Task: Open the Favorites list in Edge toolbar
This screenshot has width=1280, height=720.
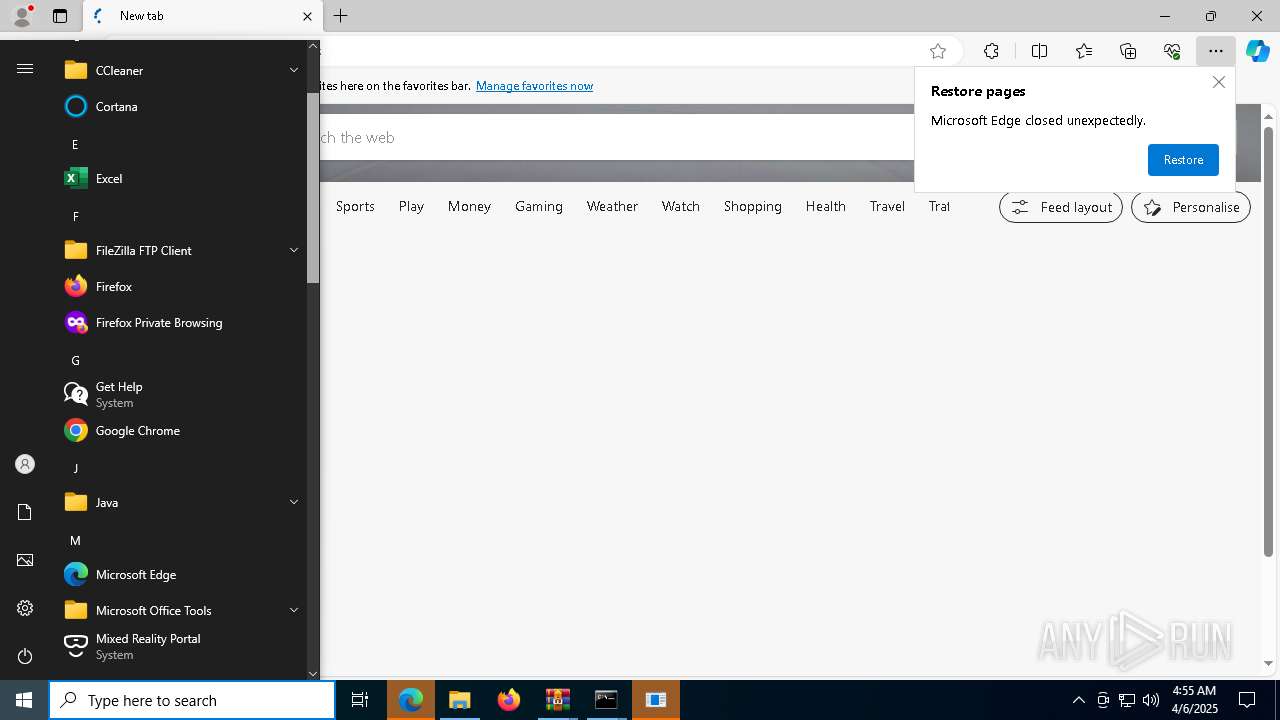Action: pyautogui.click(x=1084, y=51)
